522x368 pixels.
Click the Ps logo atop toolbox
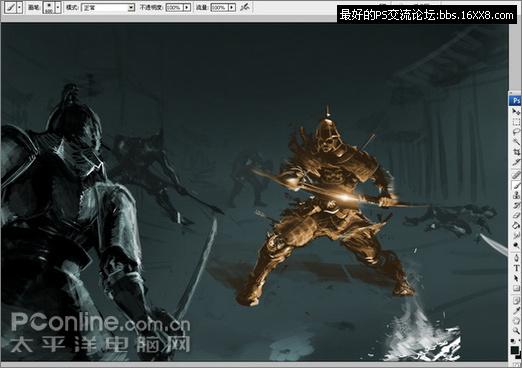pos(516,100)
